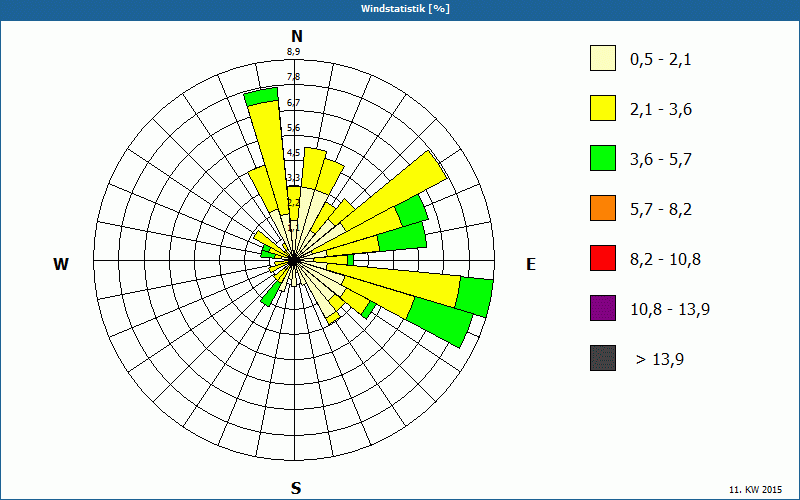800x500 pixels.
Task: Click the purple 10,8 - 13,9 legend swatch
Action: tap(603, 308)
